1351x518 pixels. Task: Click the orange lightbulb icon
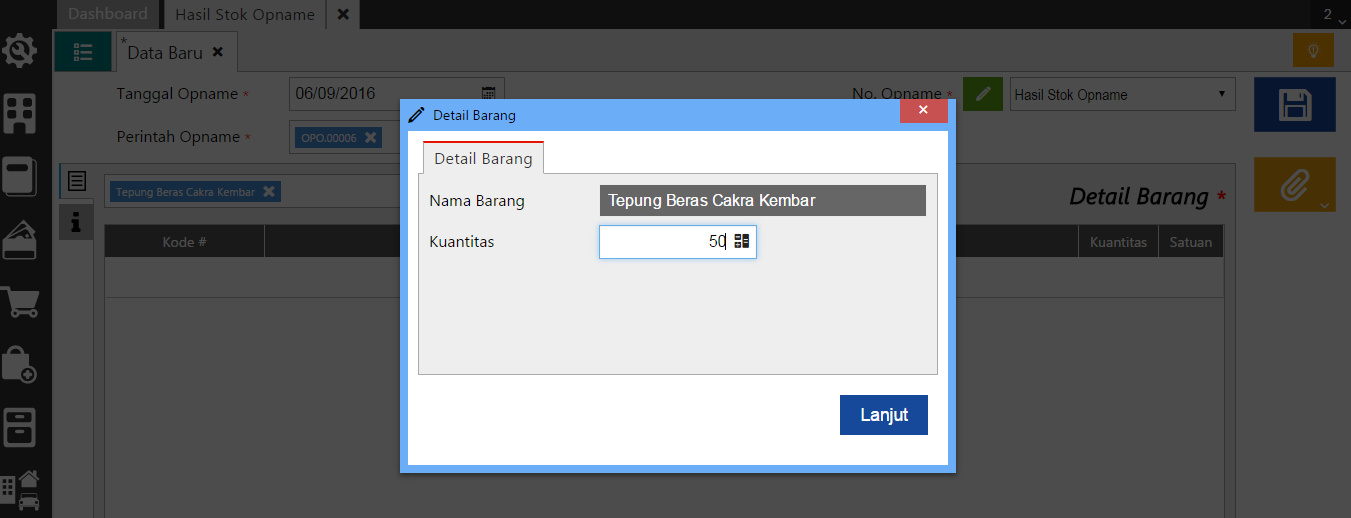point(1313,50)
